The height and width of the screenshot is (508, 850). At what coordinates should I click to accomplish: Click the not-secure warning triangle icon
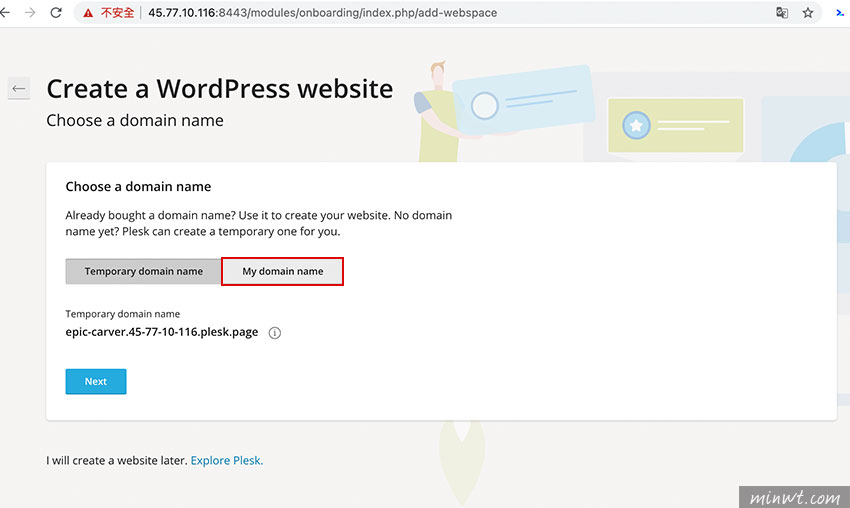88,13
